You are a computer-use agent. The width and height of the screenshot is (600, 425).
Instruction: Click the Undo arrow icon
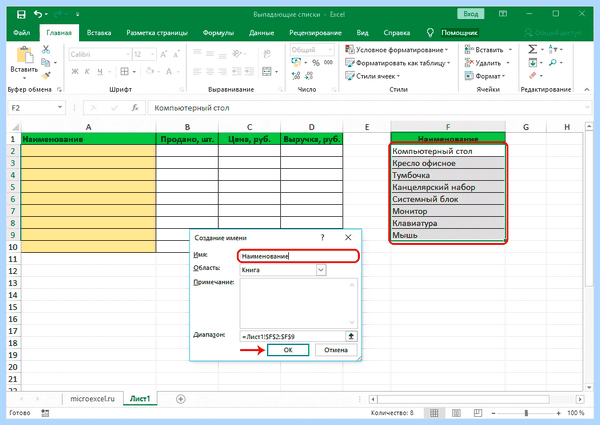point(38,15)
